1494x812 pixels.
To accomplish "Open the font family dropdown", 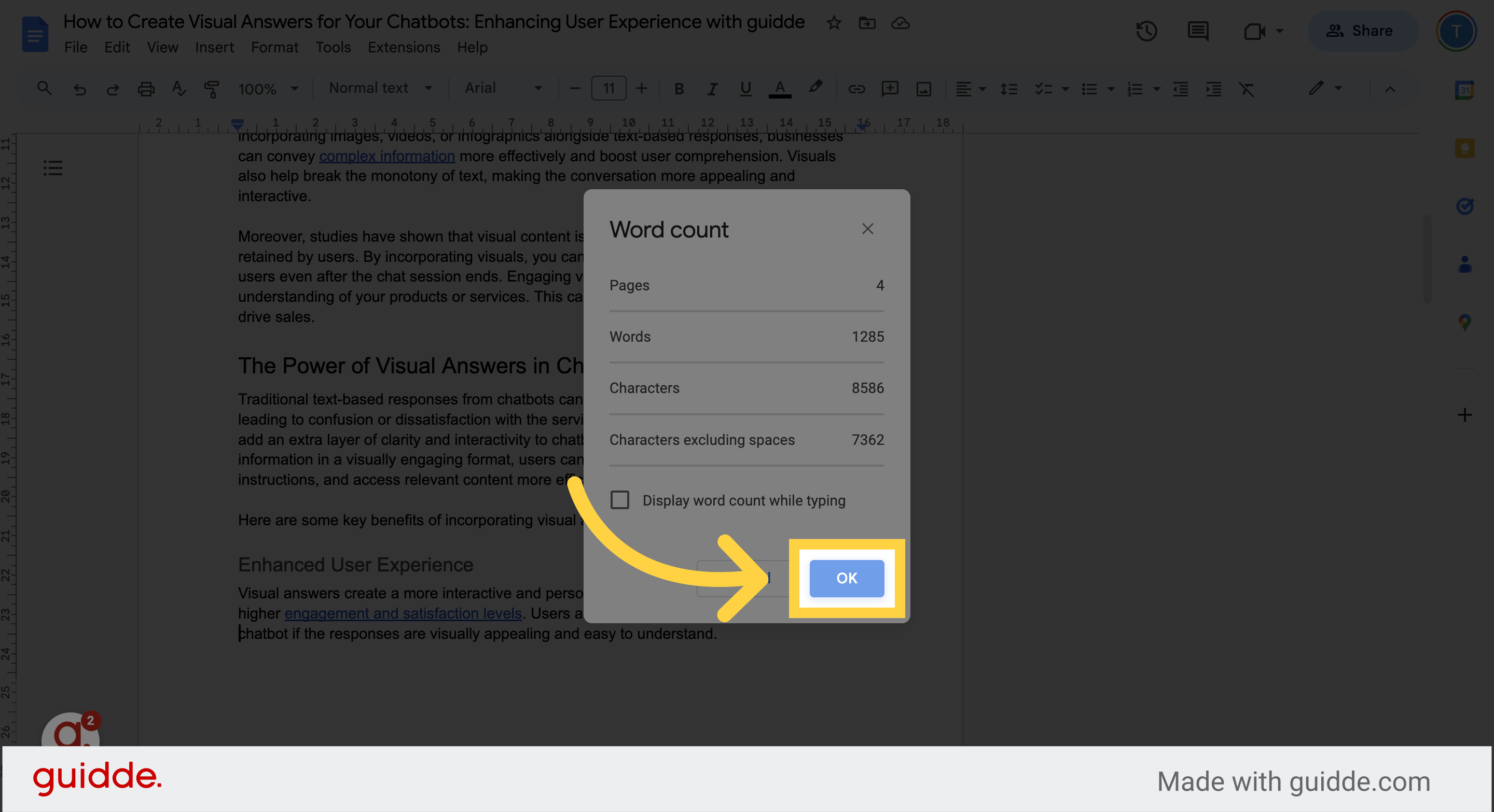I will point(502,88).
